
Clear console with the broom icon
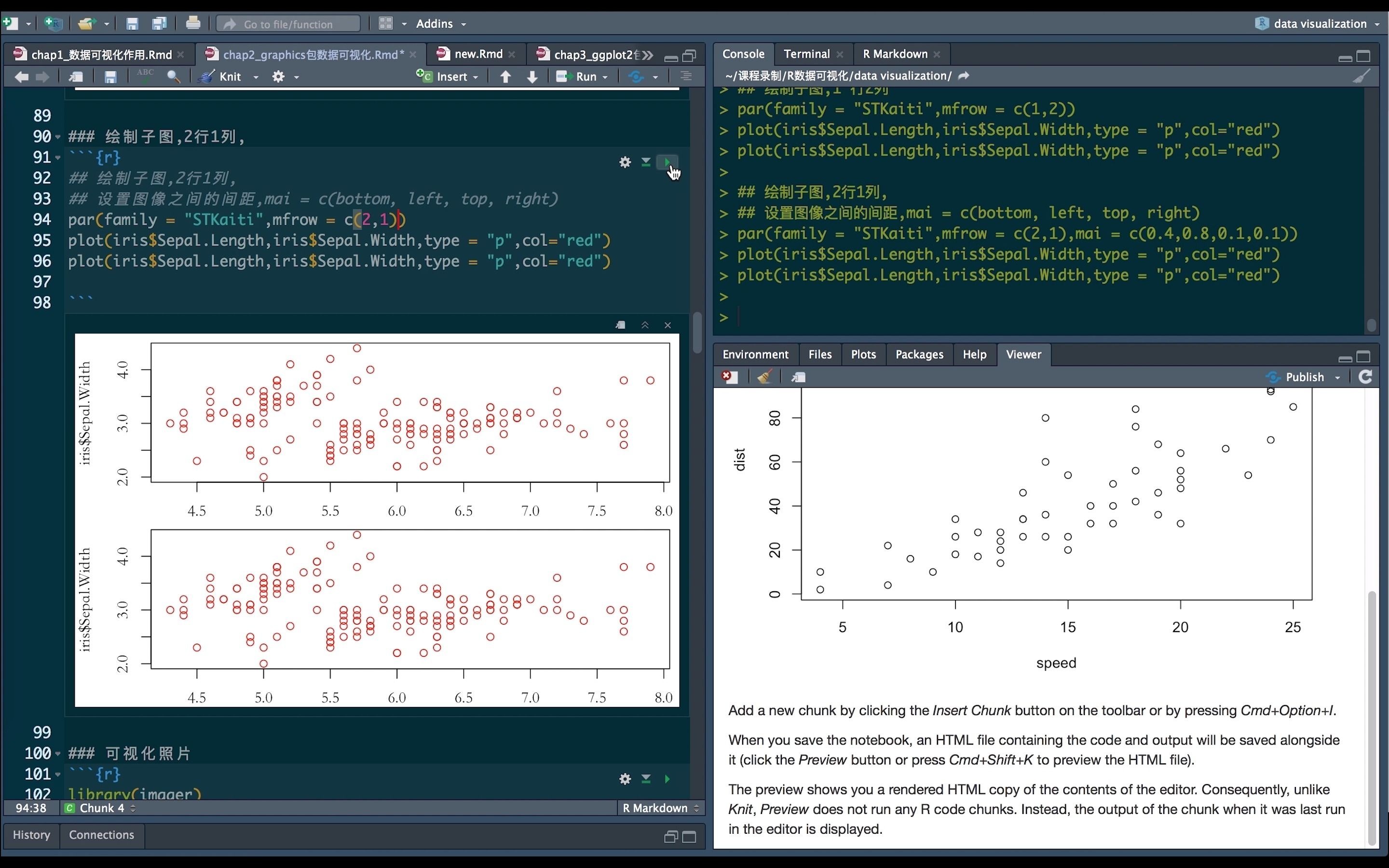tap(1361, 76)
